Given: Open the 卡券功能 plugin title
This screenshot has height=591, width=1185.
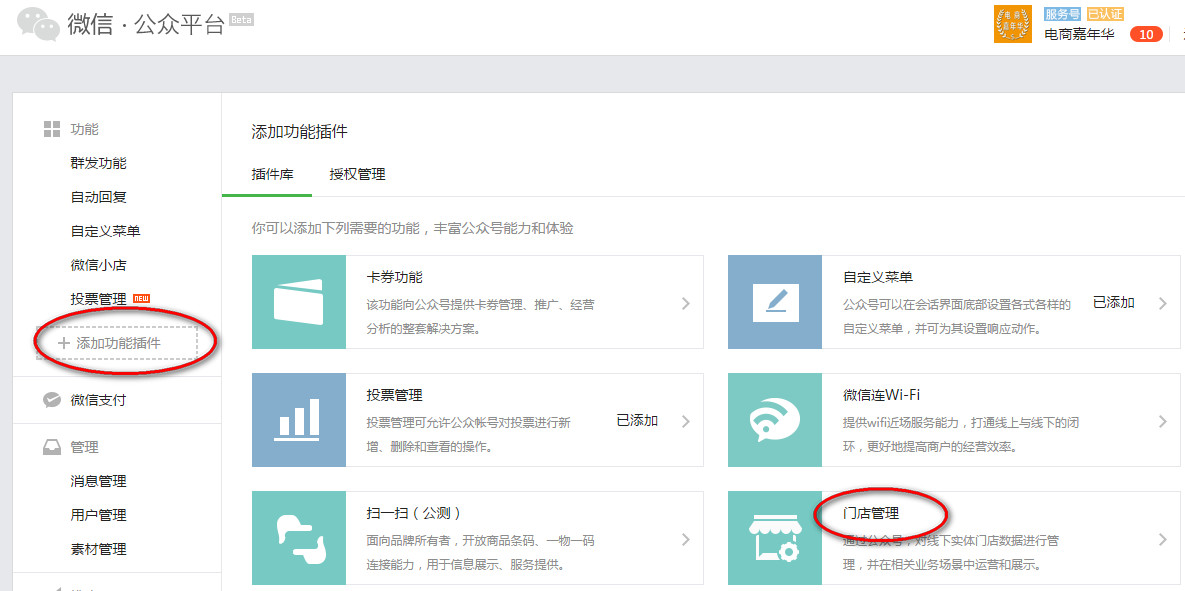Looking at the screenshot, I should [x=394, y=277].
